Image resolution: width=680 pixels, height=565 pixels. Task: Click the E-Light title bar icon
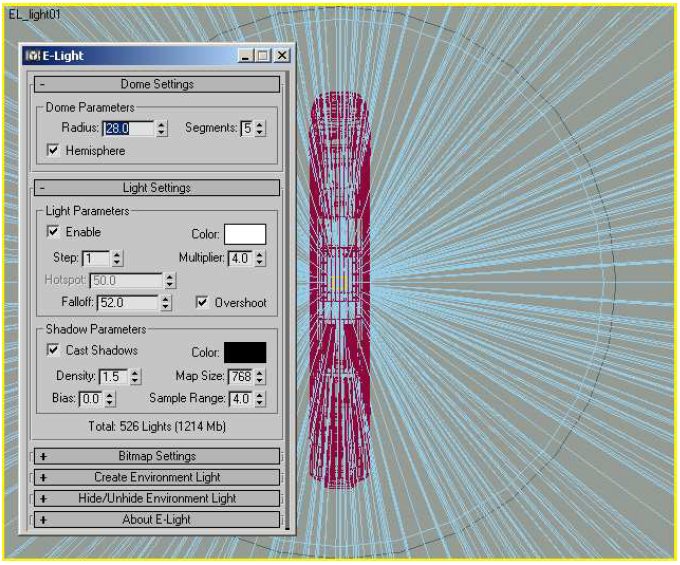pos(32,56)
